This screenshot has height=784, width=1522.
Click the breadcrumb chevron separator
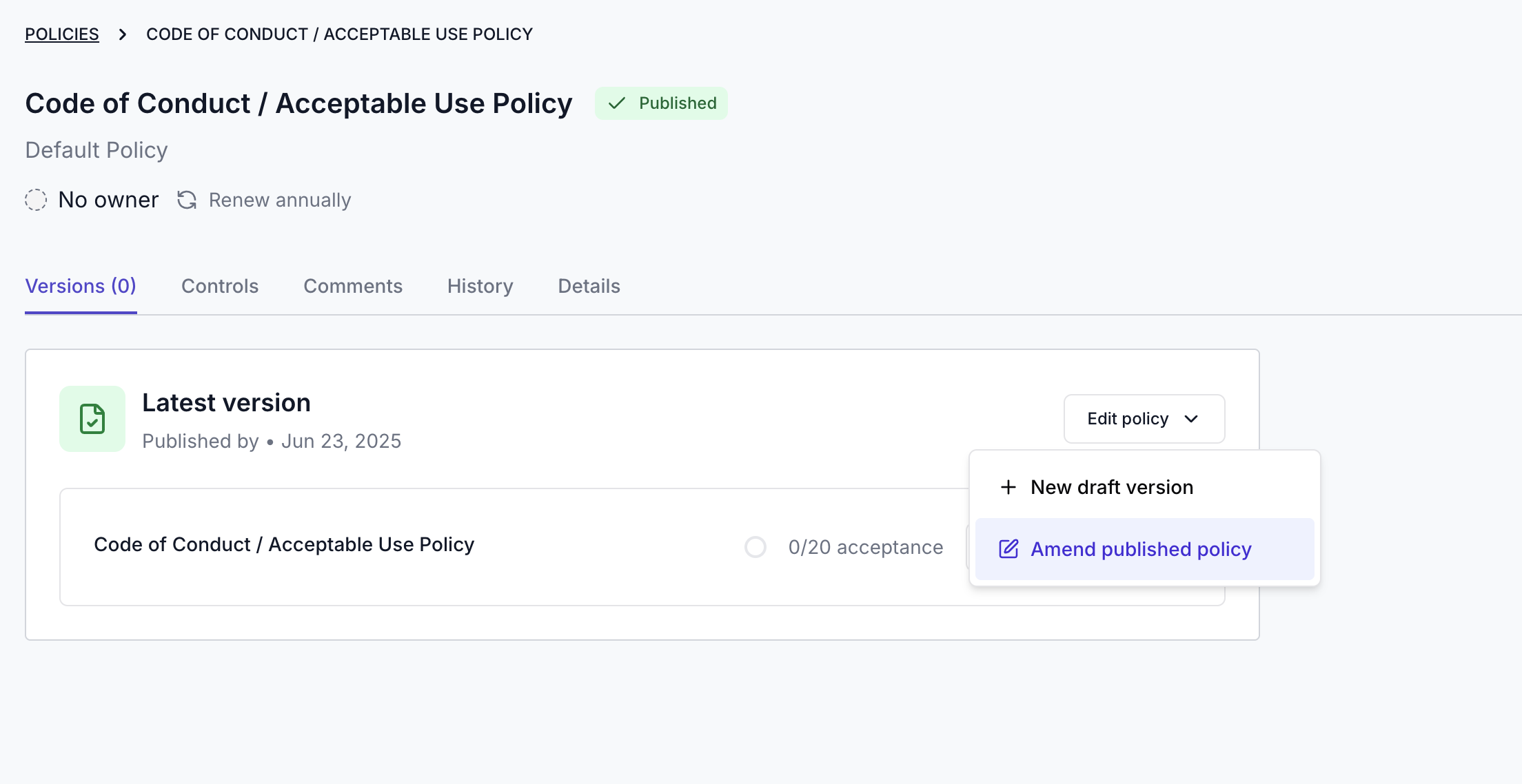click(x=123, y=34)
